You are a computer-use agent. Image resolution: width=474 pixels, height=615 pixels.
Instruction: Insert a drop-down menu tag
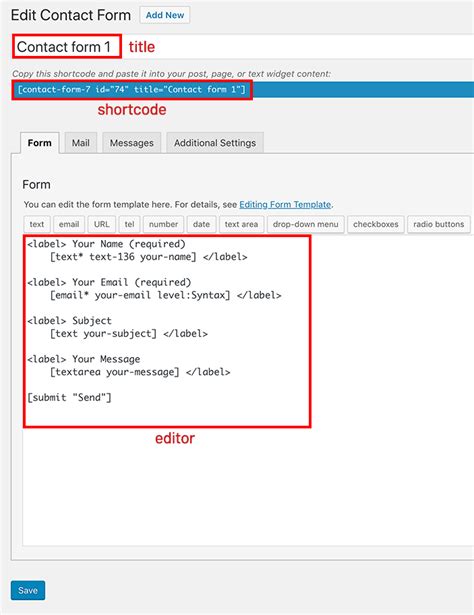tap(306, 224)
